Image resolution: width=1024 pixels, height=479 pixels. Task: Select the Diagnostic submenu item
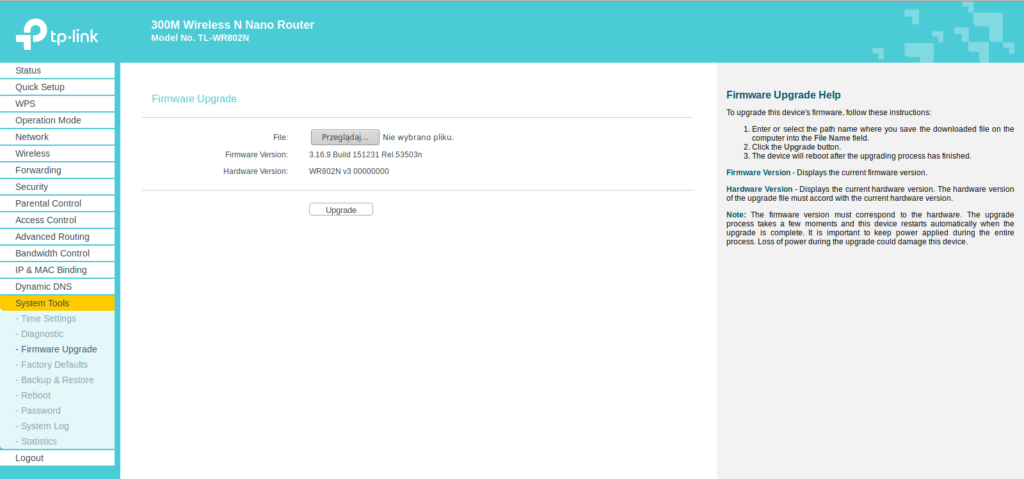[42, 334]
